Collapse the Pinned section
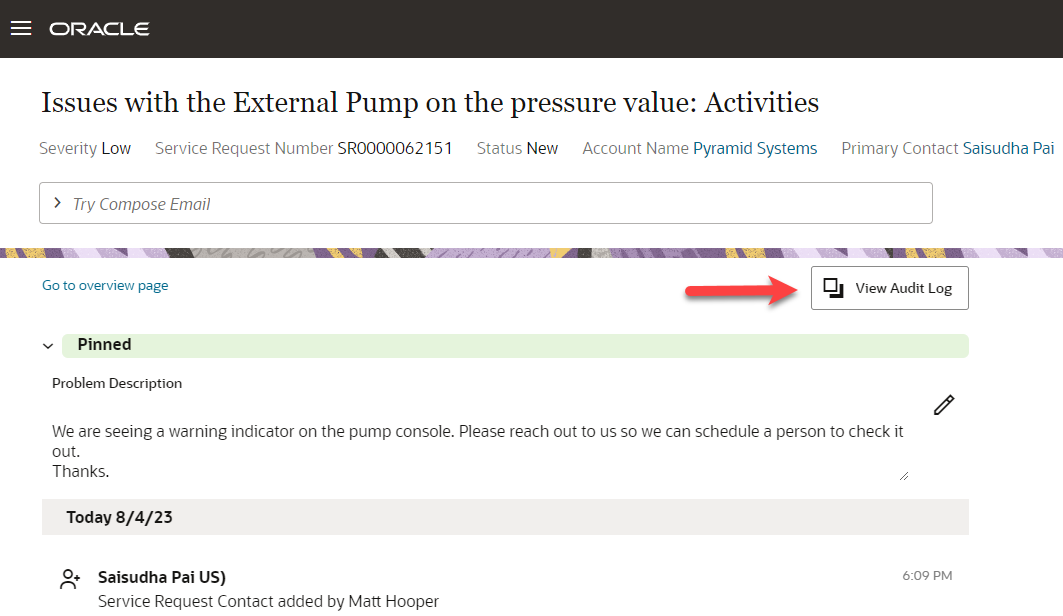Screen dimensions: 1063x616 coord(47,346)
